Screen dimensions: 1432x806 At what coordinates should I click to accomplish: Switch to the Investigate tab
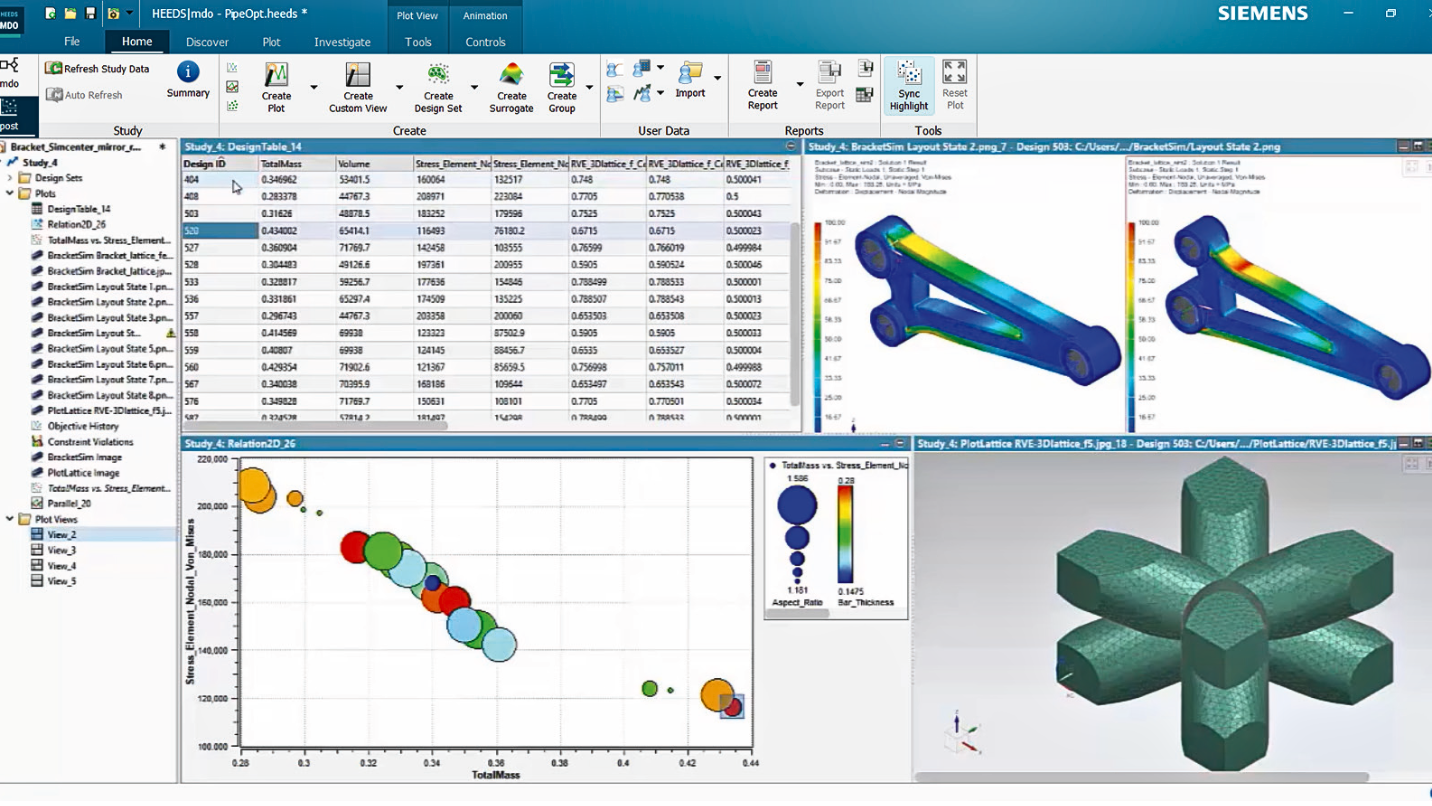(342, 42)
